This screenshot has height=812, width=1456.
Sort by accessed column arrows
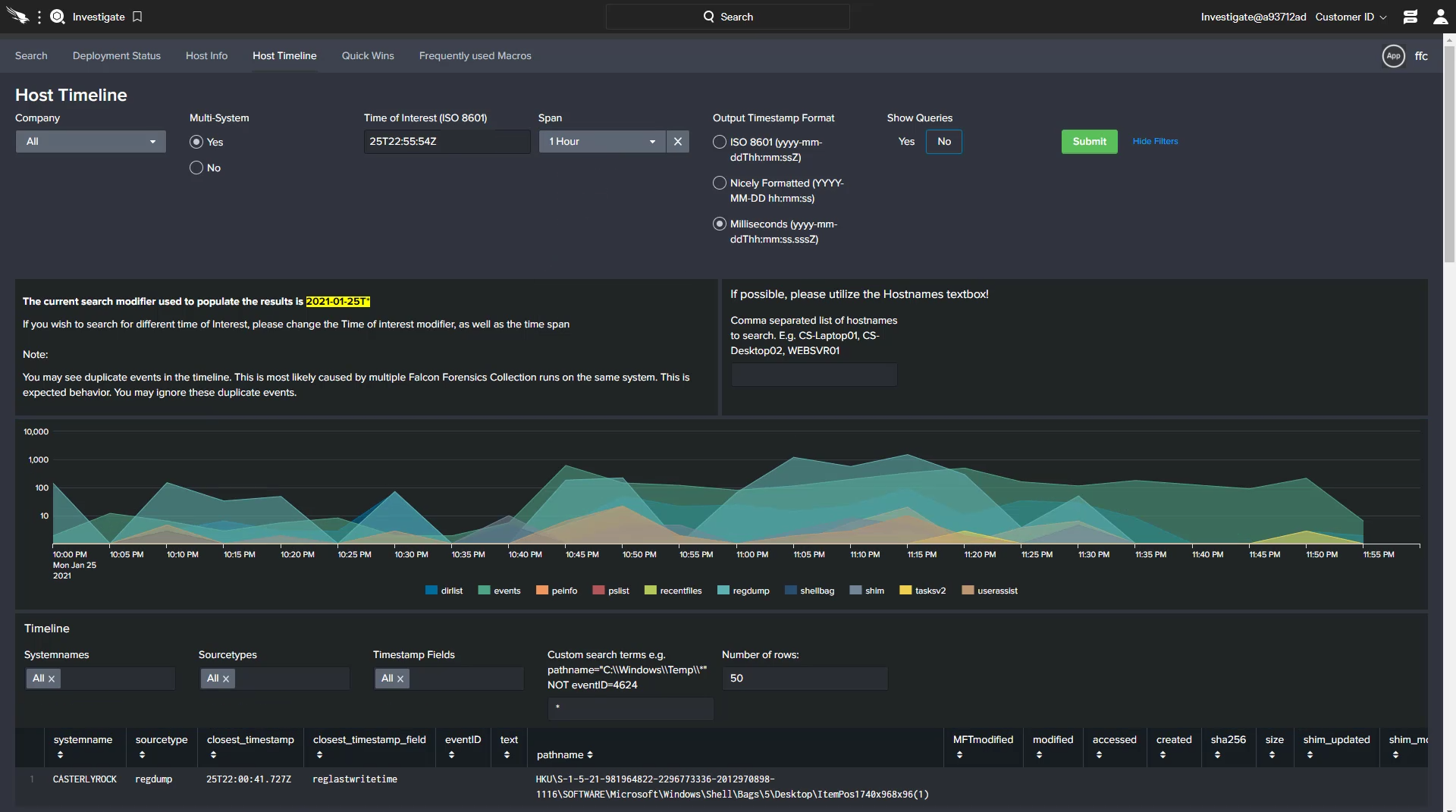click(1100, 755)
